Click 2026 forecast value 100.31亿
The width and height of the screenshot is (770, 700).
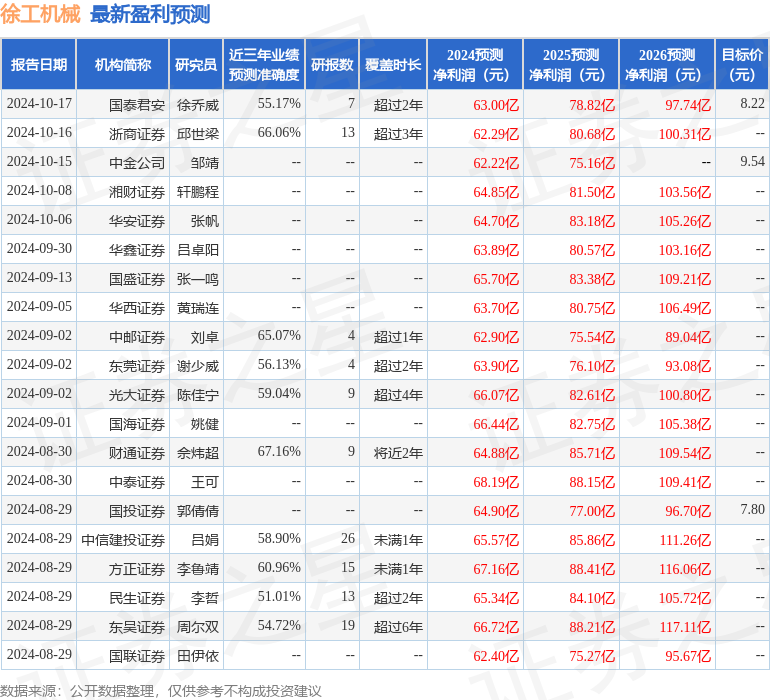[x=685, y=134]
